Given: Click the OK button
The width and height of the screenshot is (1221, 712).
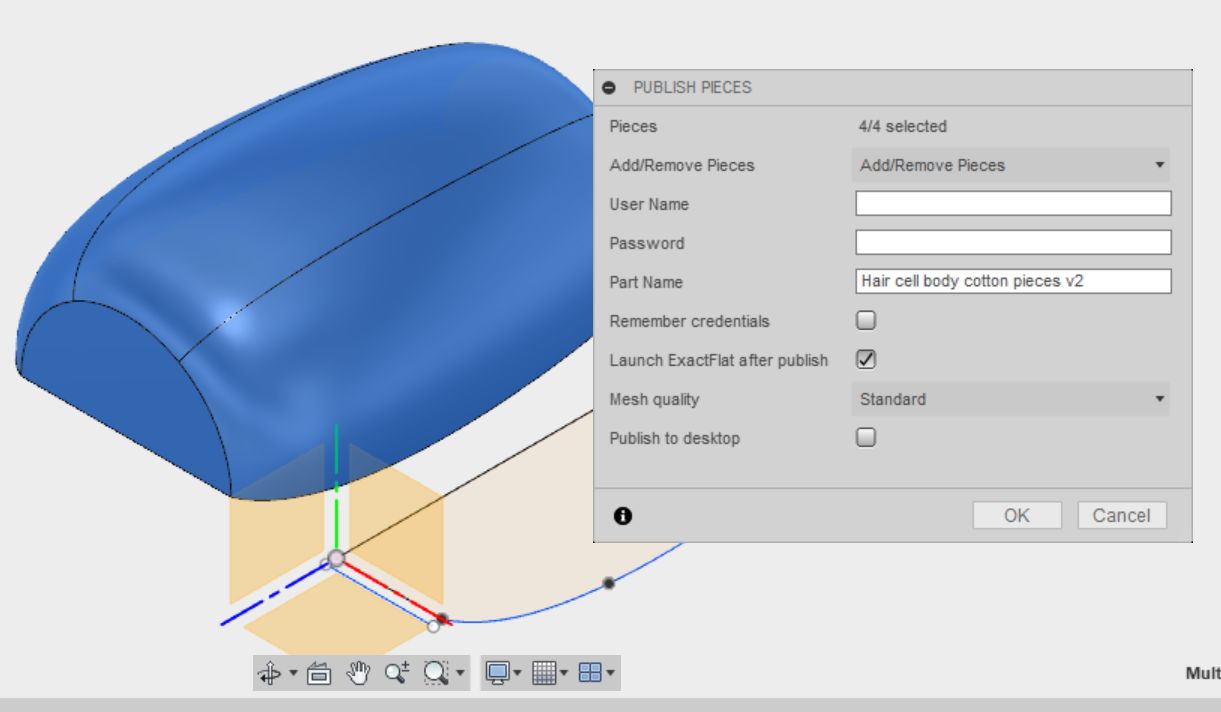Looking at the screenshot, I should pyautogui.click(x=1017, y=516).
